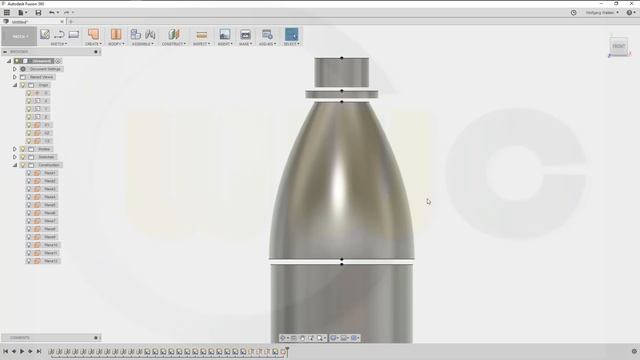This screenshot has width=640, height=360.
Task: Click the Modify Press Pull icon
Action: tap(116, 34)
